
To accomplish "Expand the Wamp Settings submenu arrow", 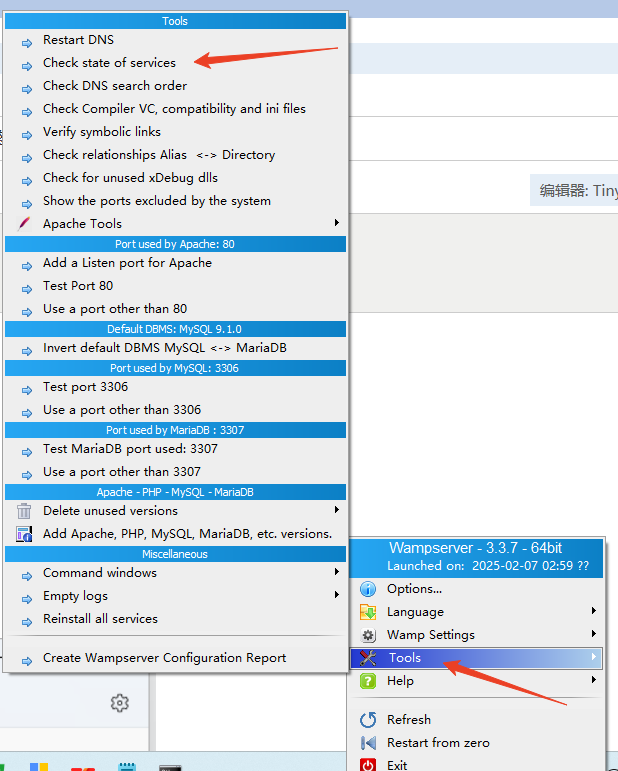I will [594, 634].
